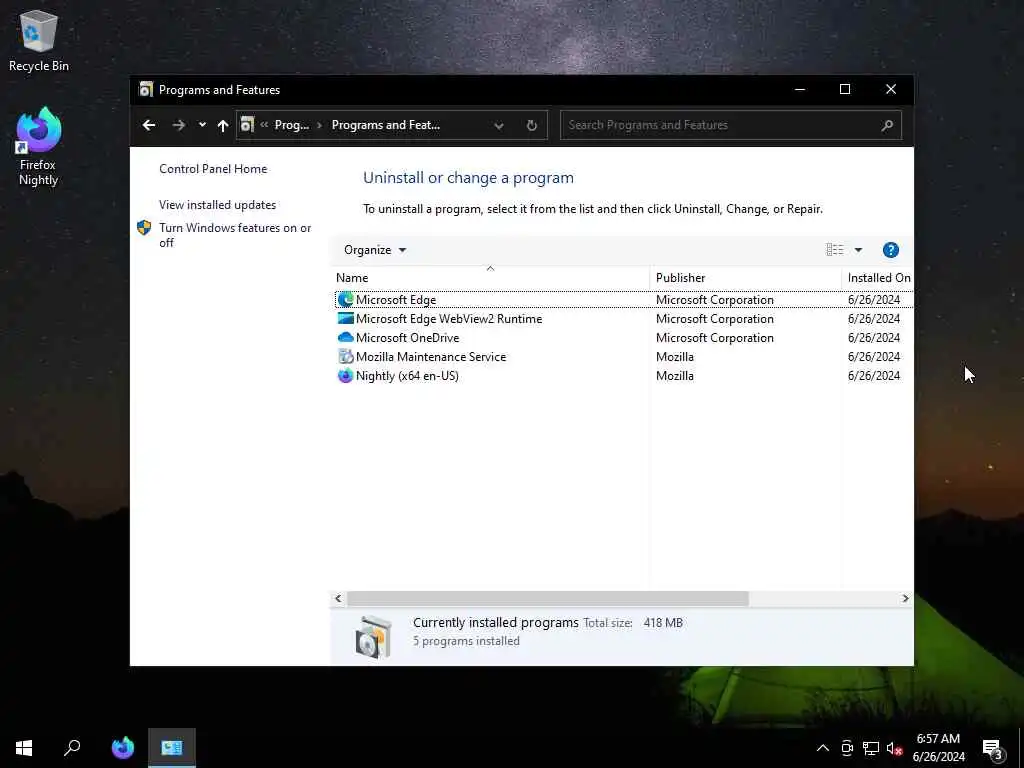The width and height of the screenshot is (1024, 768).
Task: Click the Control Panel taskbar button
Action: point(172,748)
